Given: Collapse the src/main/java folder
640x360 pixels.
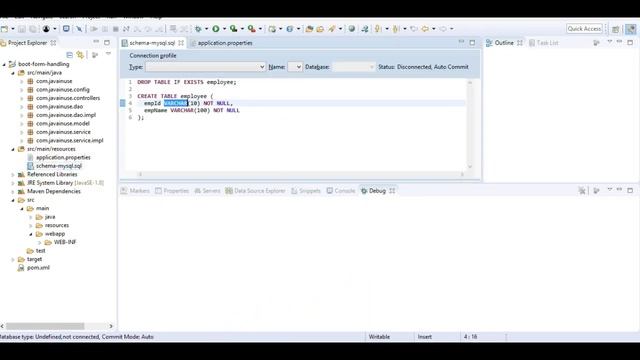Looking at the screenshot, I should (13, 73).
